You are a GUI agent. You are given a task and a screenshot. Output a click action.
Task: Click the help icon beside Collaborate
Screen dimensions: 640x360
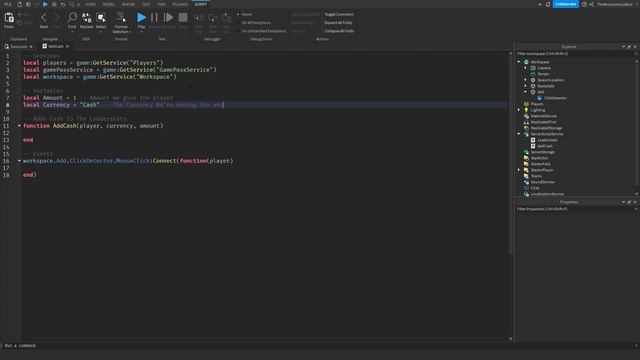click(x=584, y=4)
